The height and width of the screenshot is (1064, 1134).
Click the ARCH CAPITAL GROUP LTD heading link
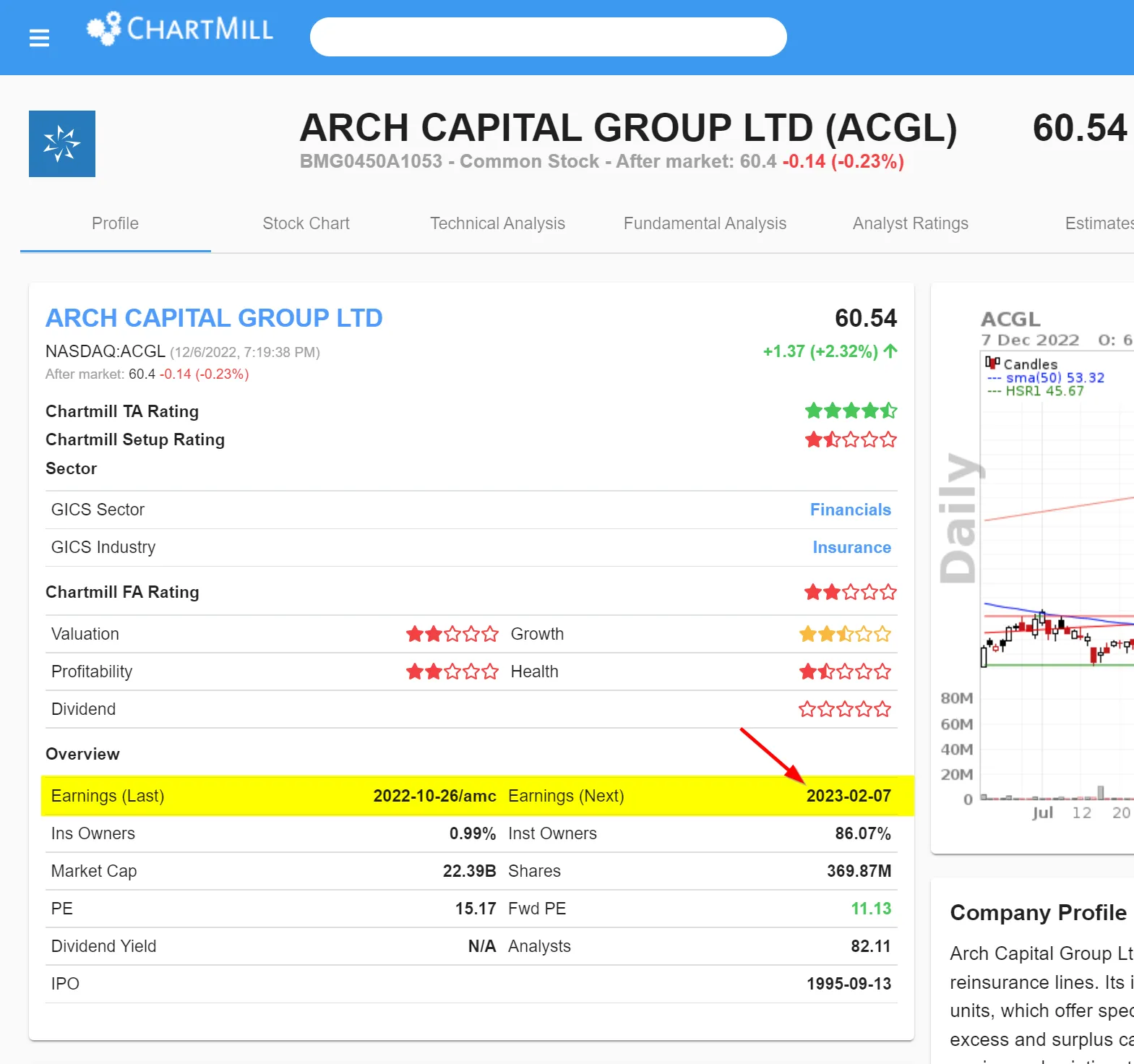click(214, 318)
